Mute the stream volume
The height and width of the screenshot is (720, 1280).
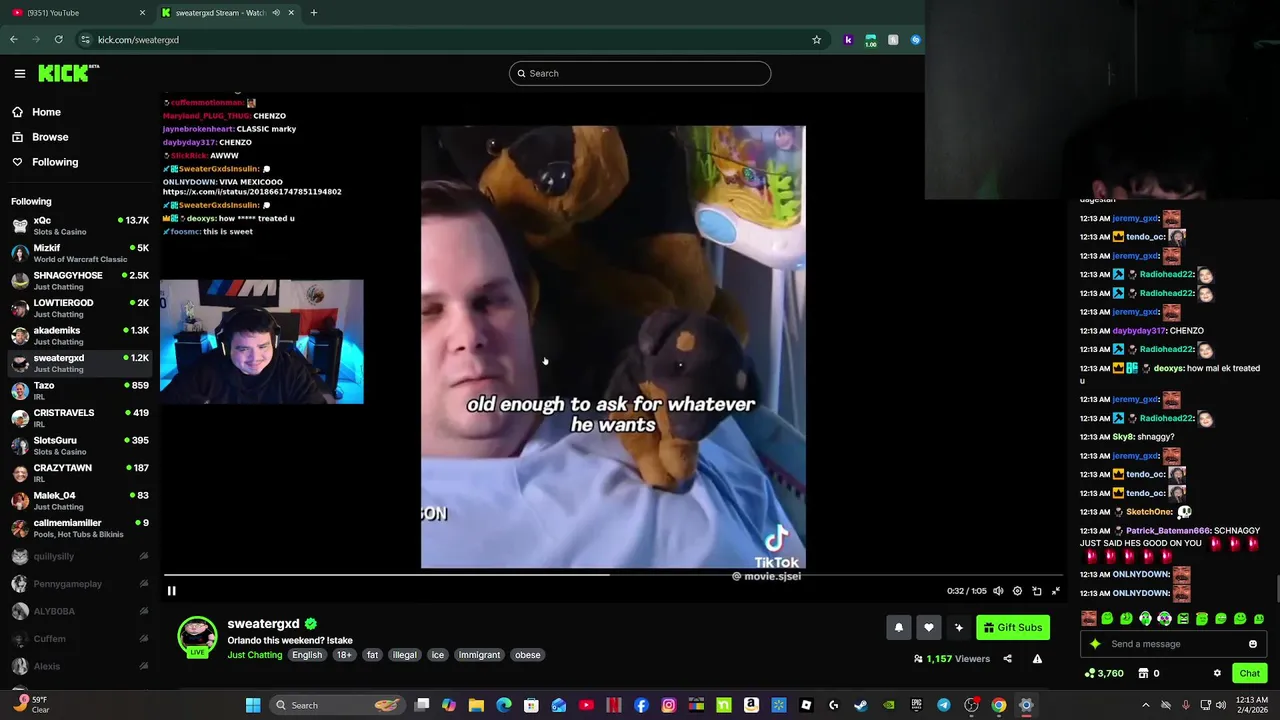[998, 591]
